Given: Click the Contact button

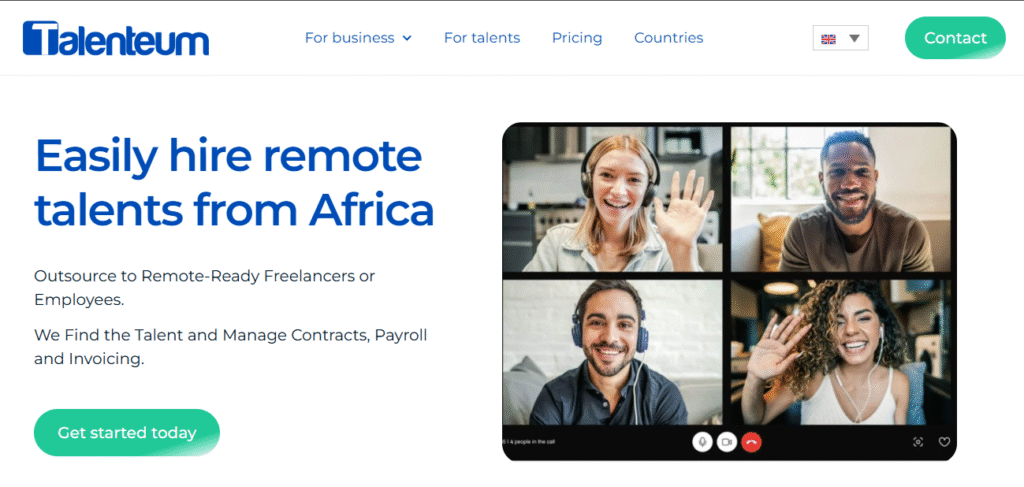Looking at the screenshot, I should pos(955,38).
